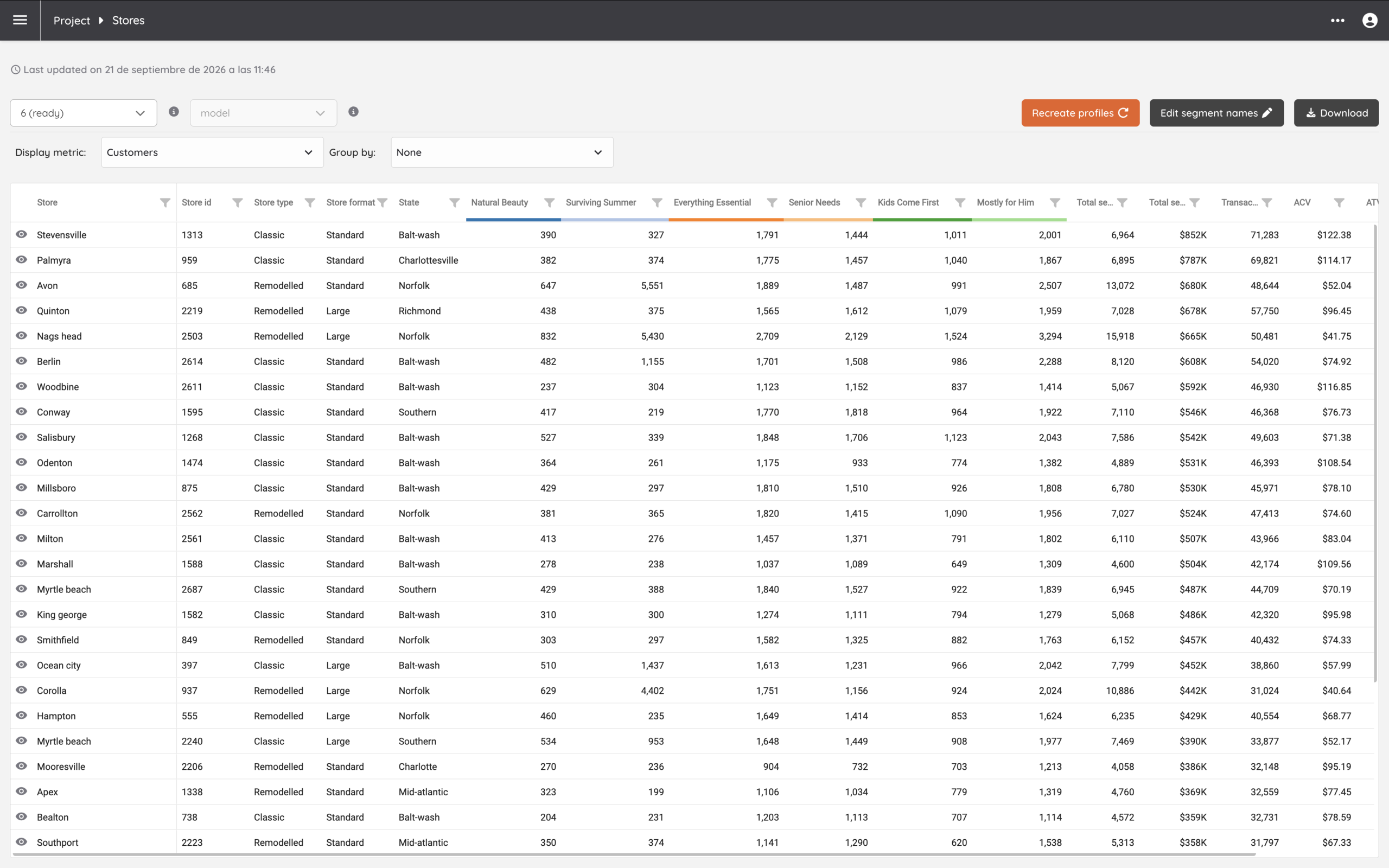Filter the Store format column
Image resolution: width=1389 pixels, height=868 pixels.
383,203
